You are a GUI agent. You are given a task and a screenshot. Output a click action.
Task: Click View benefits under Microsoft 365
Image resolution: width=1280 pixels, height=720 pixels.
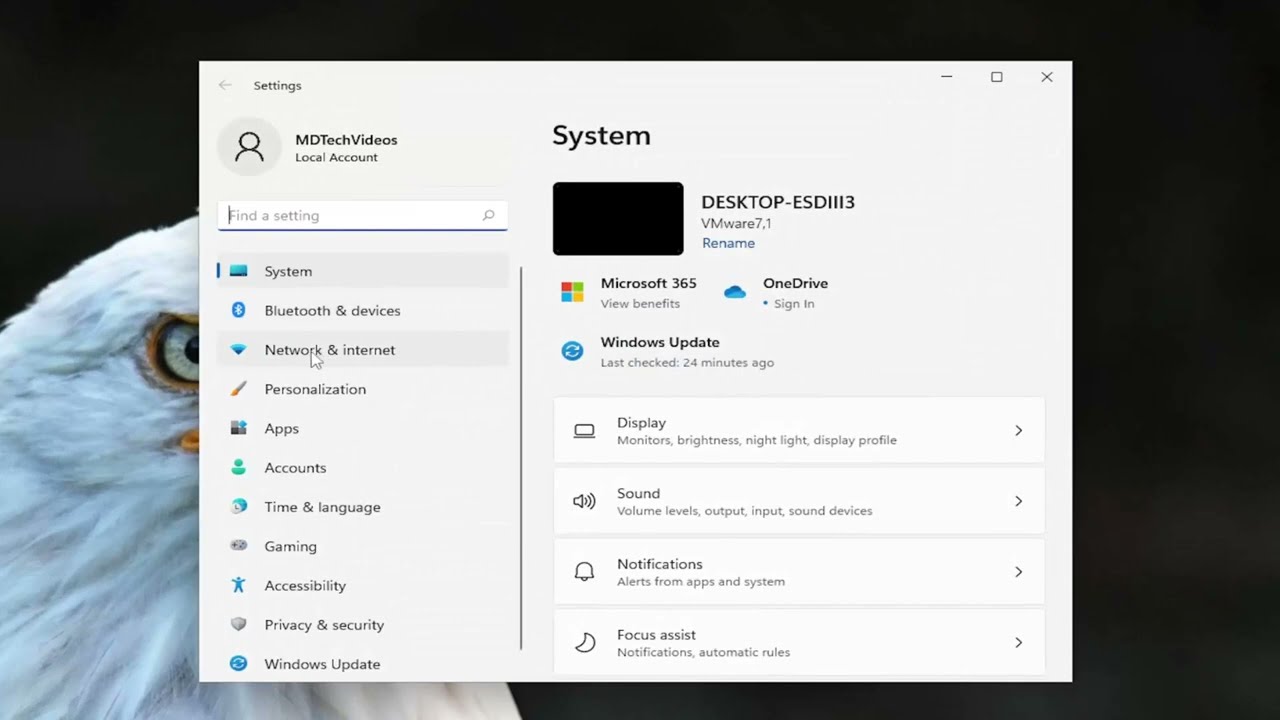coord(640,304)
